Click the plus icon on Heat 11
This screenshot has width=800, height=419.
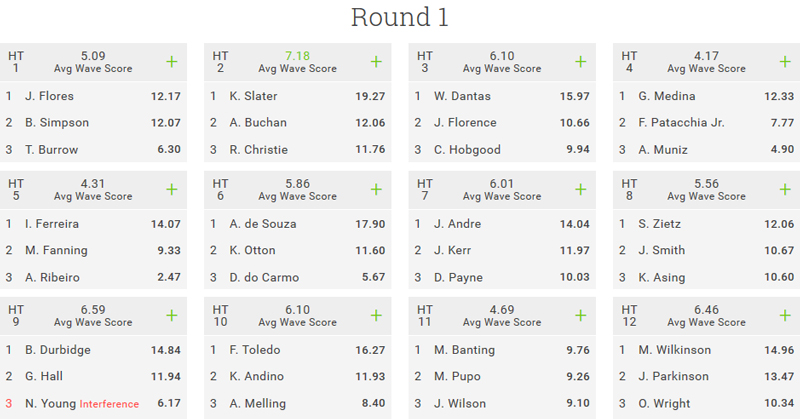tap(580, 316)
